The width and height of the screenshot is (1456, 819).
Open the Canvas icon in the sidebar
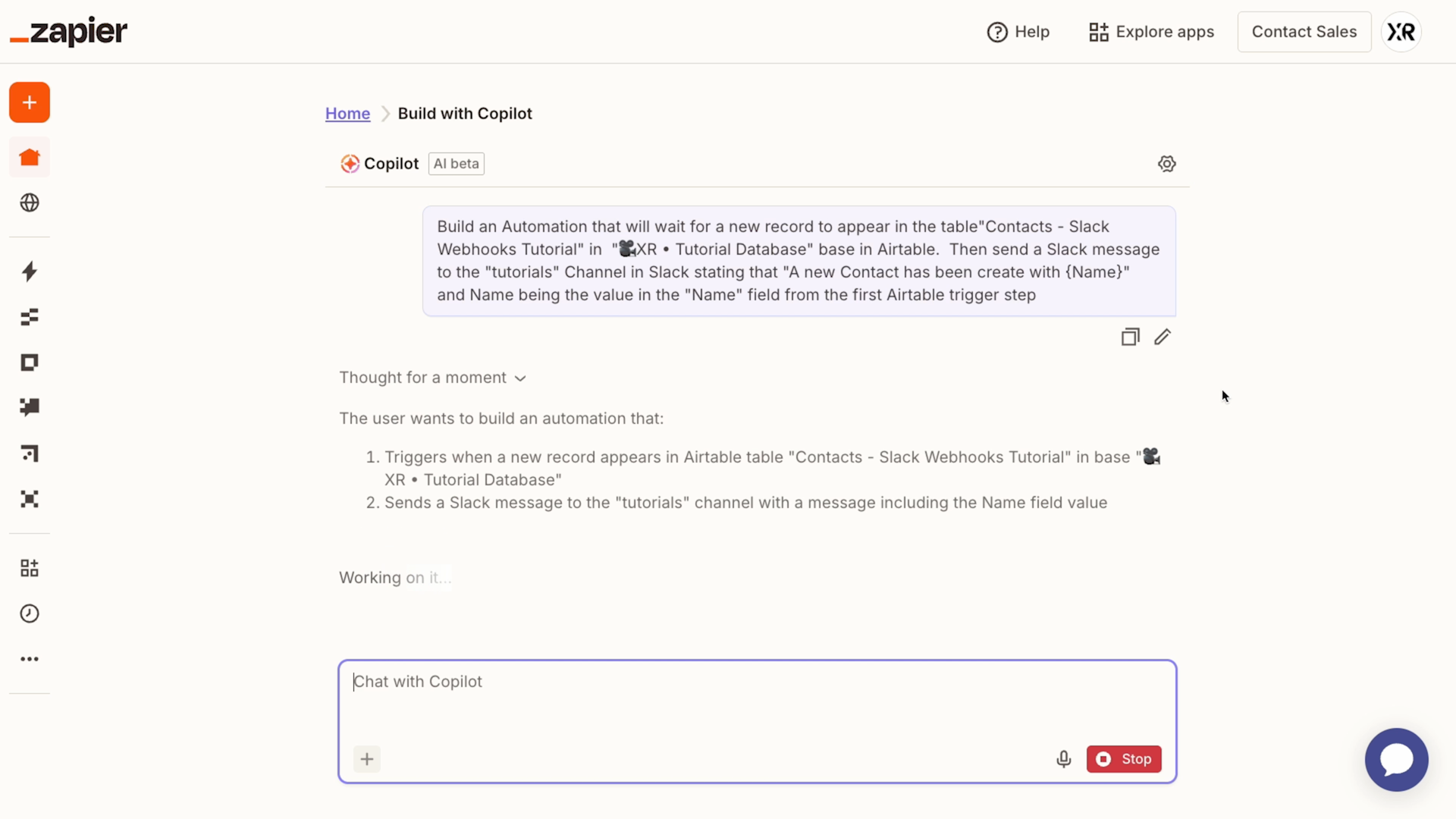[29, 453]
